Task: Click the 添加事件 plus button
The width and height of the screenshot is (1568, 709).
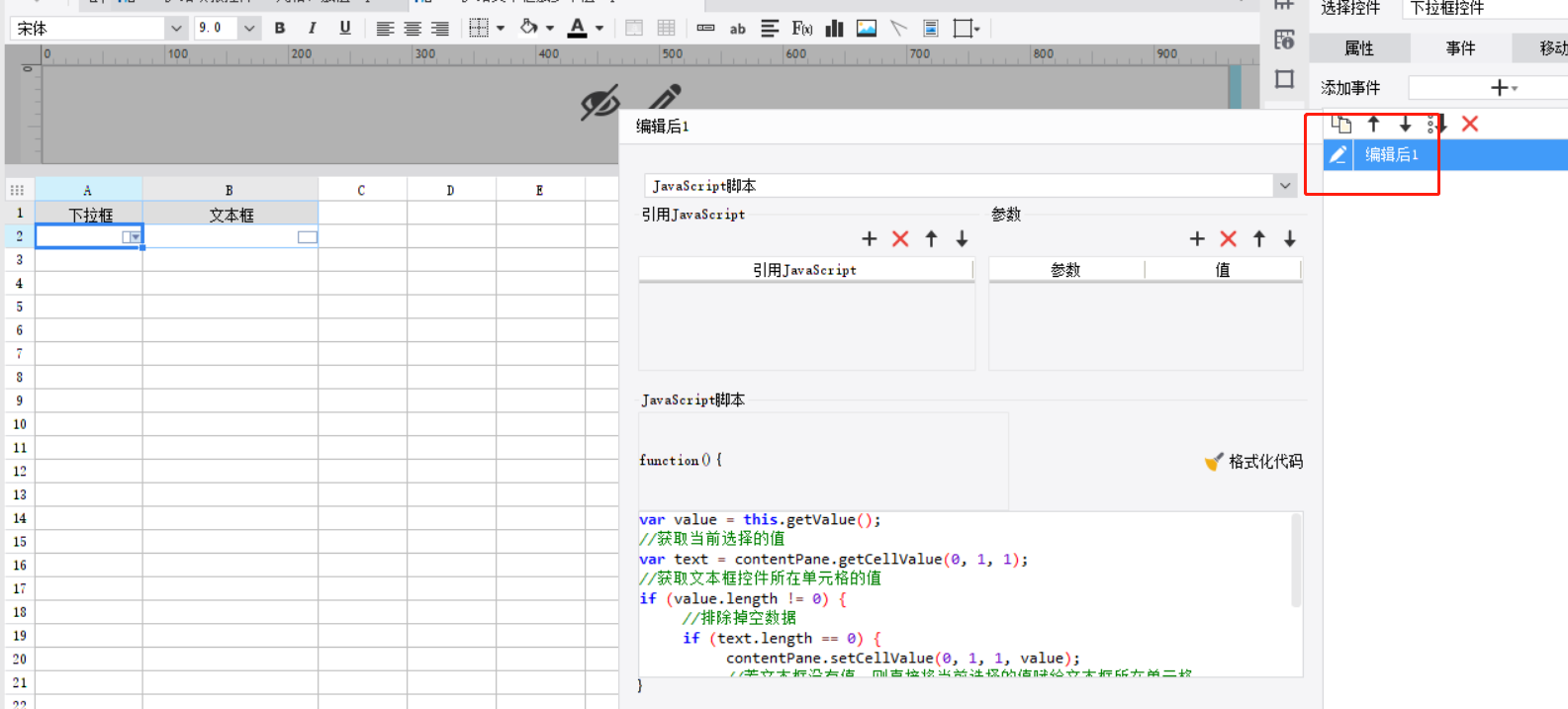Action: [1500, 88]
